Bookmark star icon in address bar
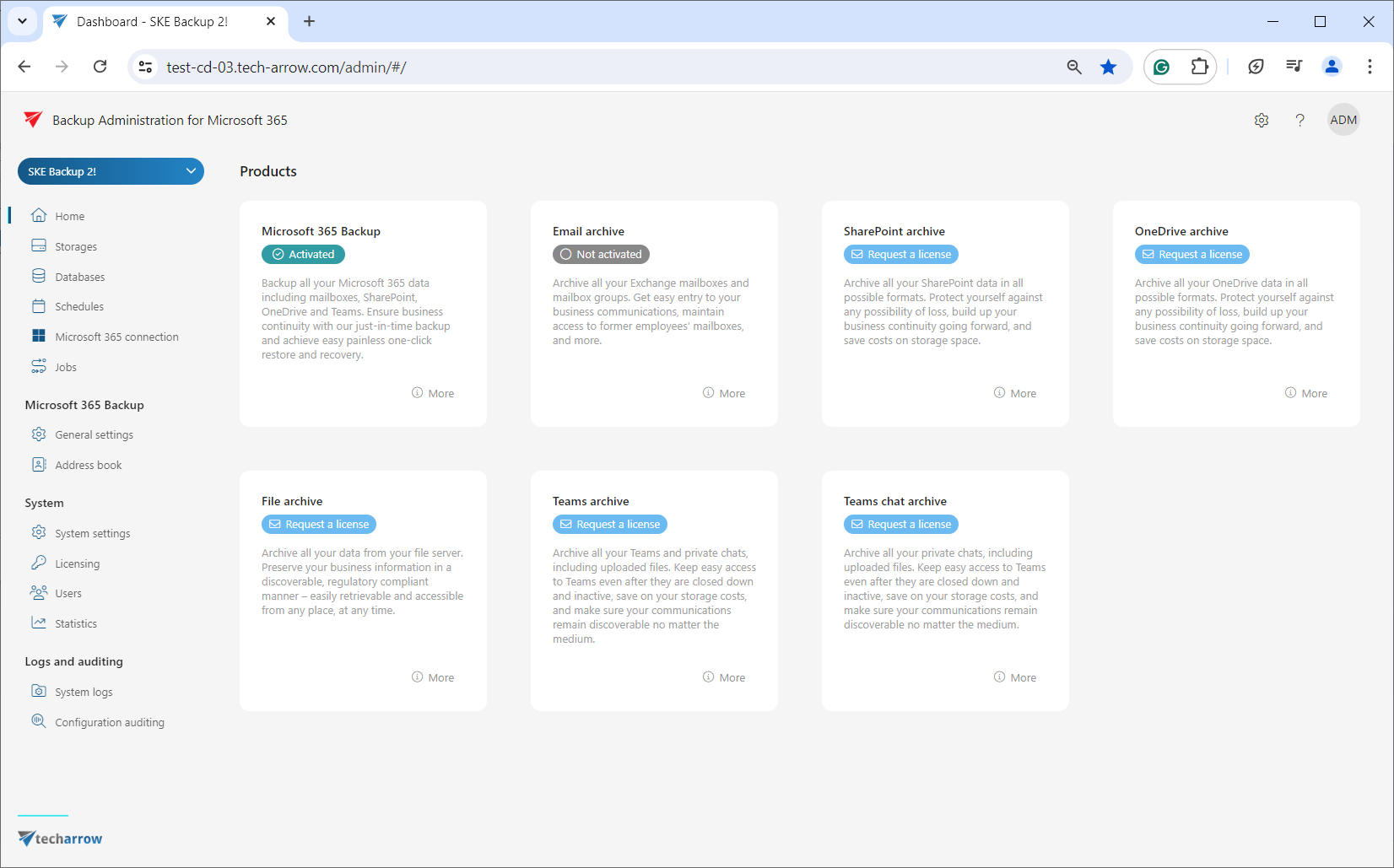Image resolution: width=1394 pixels, height=868 pixels. pos(1108,67)
